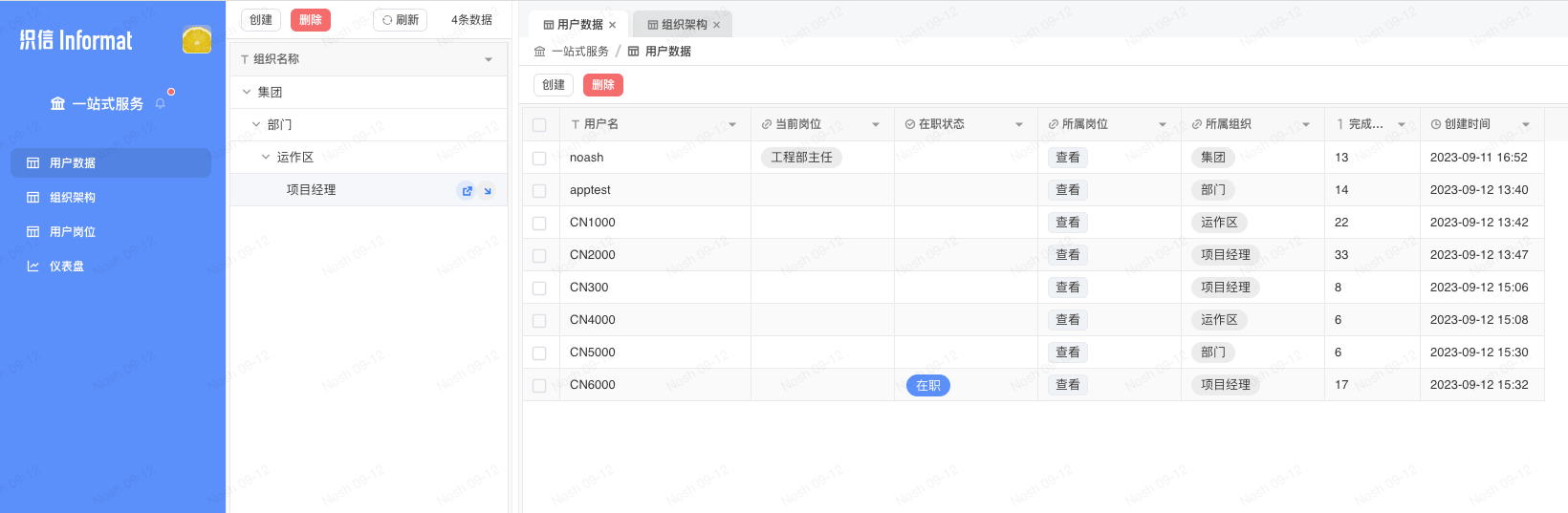Toggle the select-all header checkbox
The height and width of the screenshot is (513, 1568).
539,125
